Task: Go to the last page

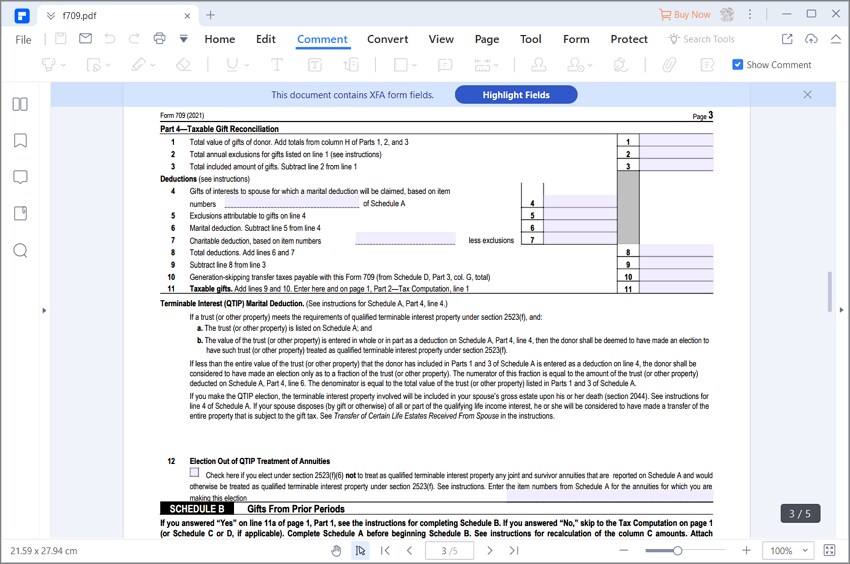Action: (x=514, y=550)
